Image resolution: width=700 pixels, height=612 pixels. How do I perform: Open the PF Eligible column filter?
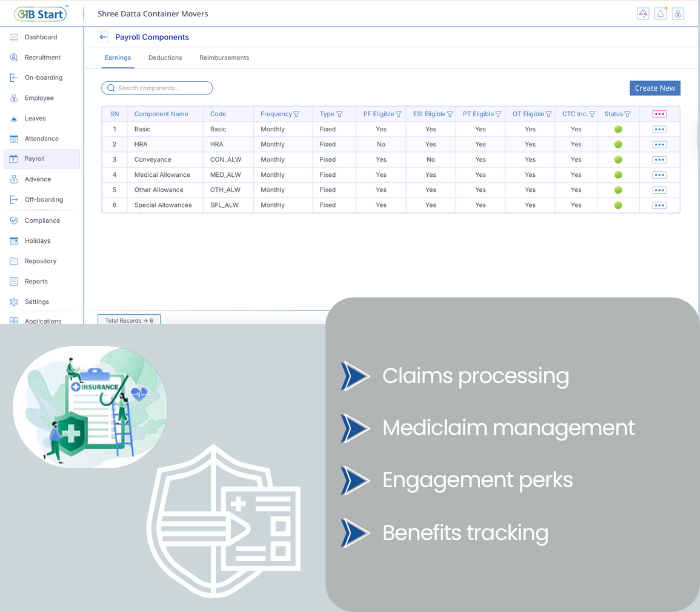tap(399, 114)
